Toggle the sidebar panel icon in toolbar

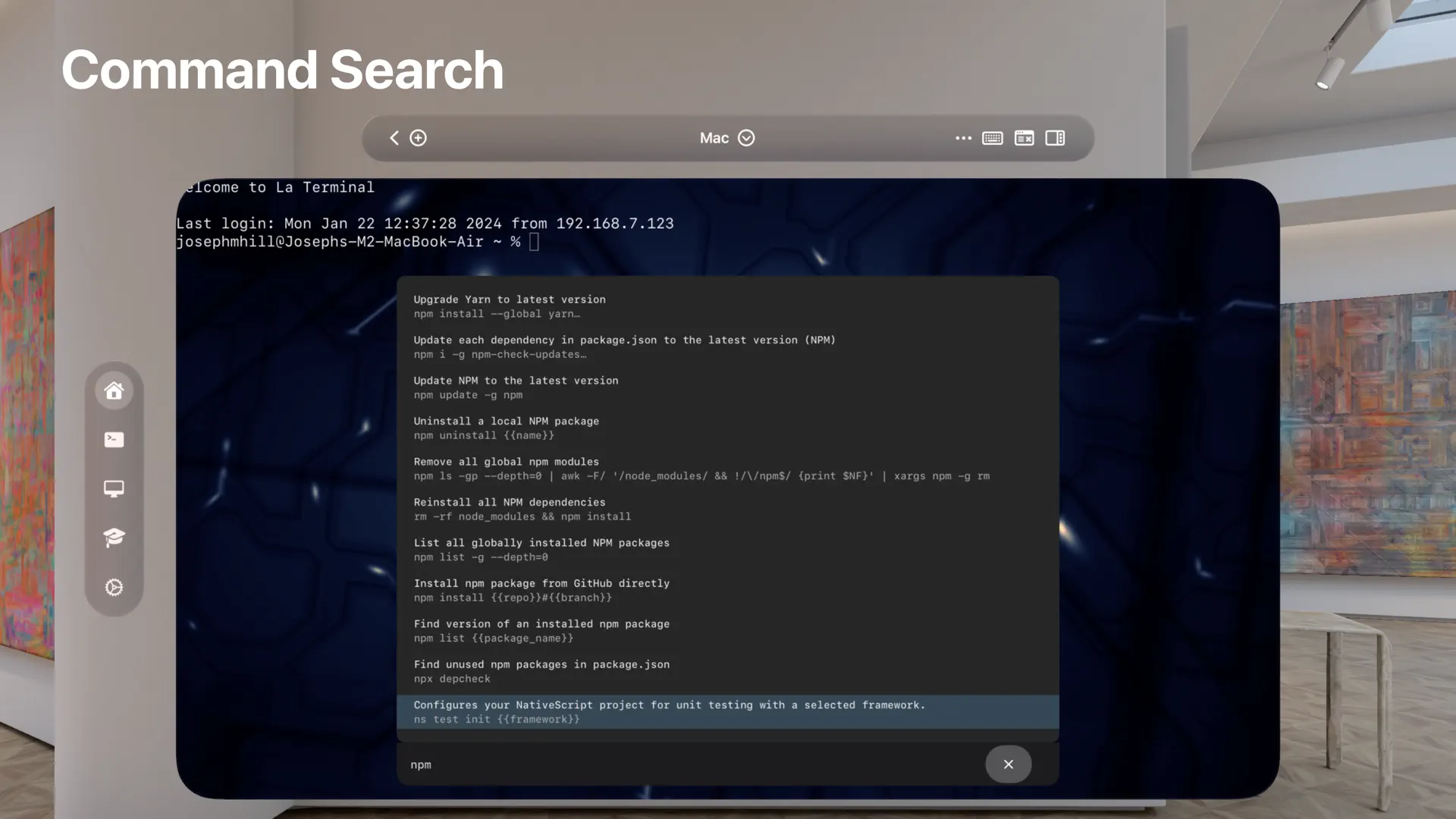(x=1055, y=138)
